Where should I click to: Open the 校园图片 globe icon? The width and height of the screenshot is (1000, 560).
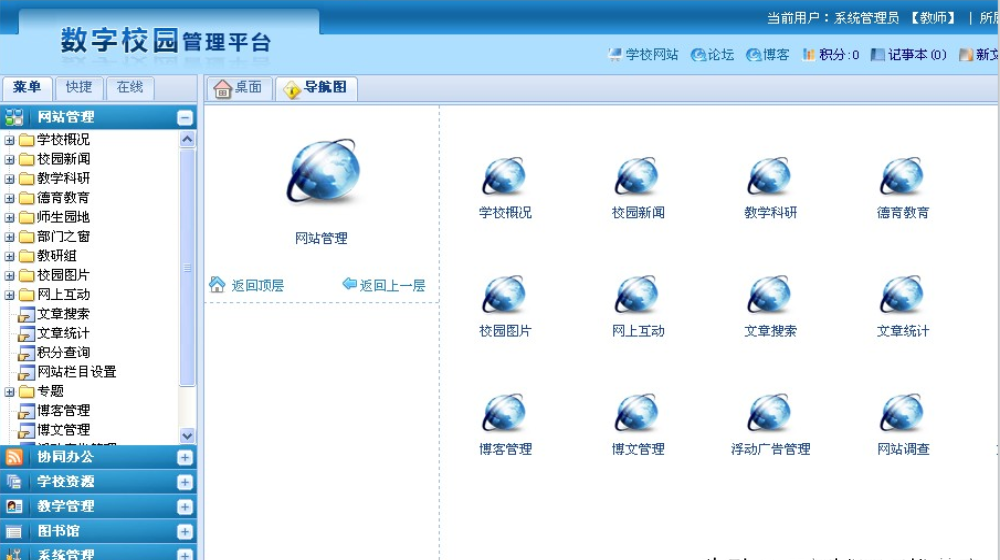click(x=504, y=294)
